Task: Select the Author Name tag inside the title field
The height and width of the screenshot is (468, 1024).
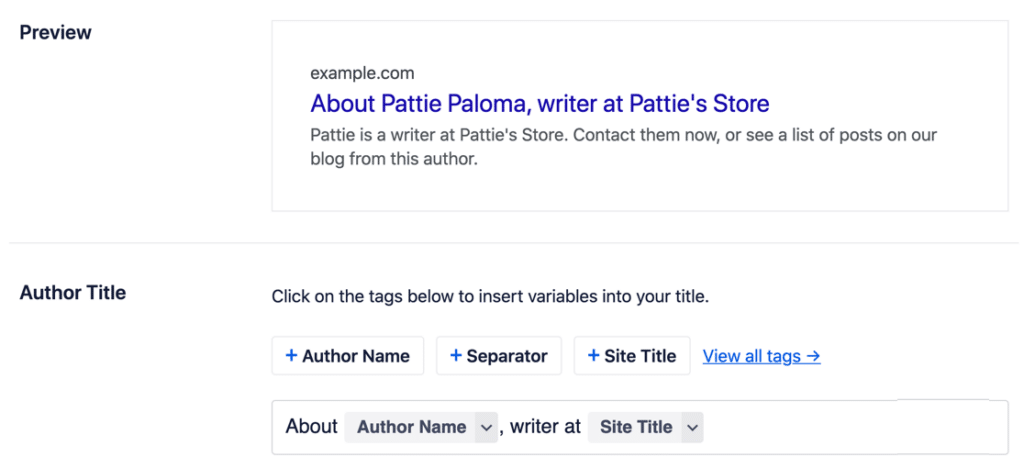Action: tap(411, 427)
